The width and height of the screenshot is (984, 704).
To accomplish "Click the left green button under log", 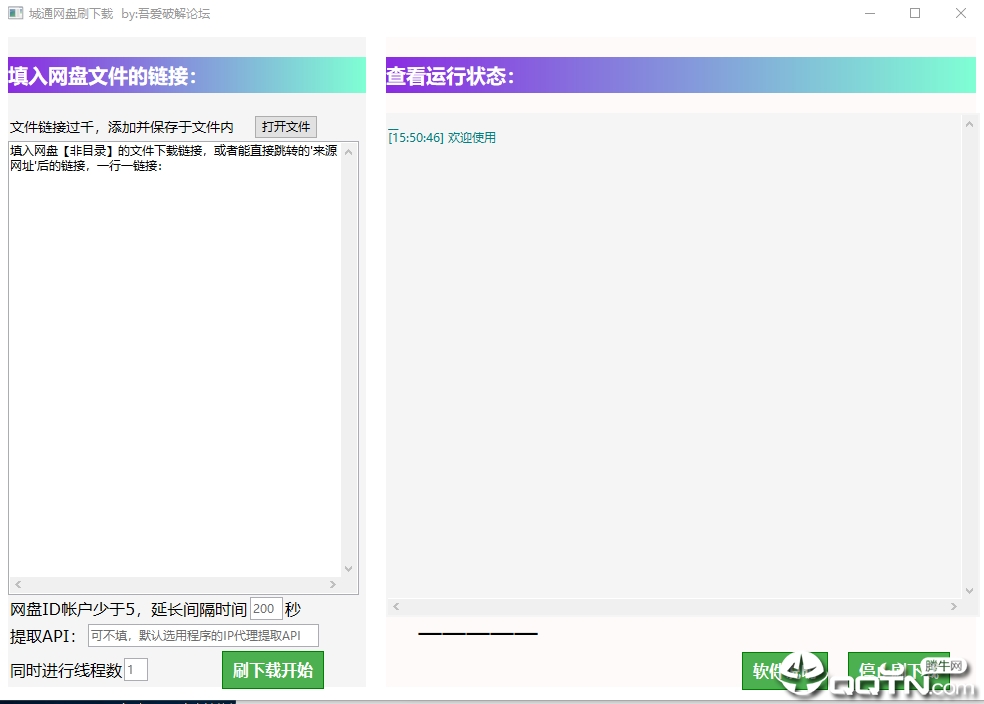I will coord(784,671).
